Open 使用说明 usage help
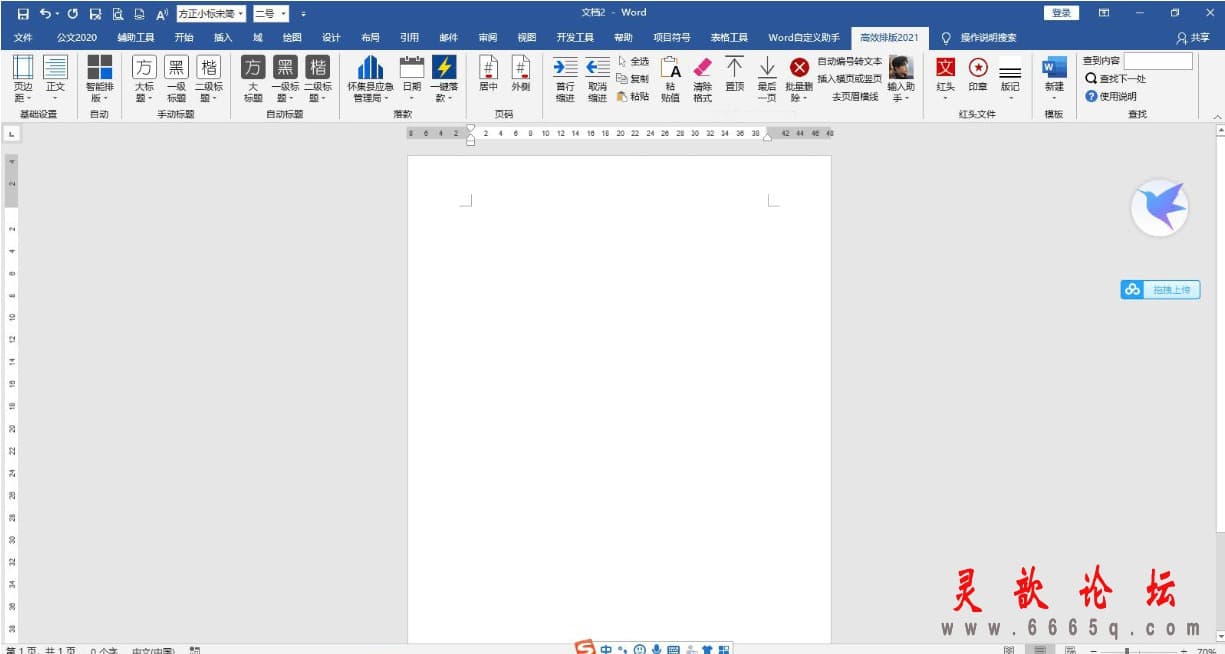Viewport: 1225px width, 654px height. [x=1111, y=96]
